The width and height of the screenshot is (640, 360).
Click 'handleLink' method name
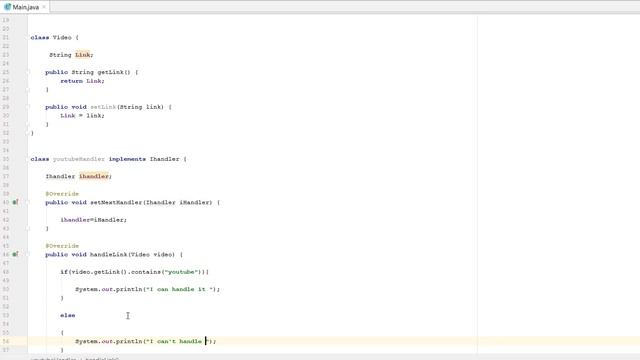tap(109, 254)
